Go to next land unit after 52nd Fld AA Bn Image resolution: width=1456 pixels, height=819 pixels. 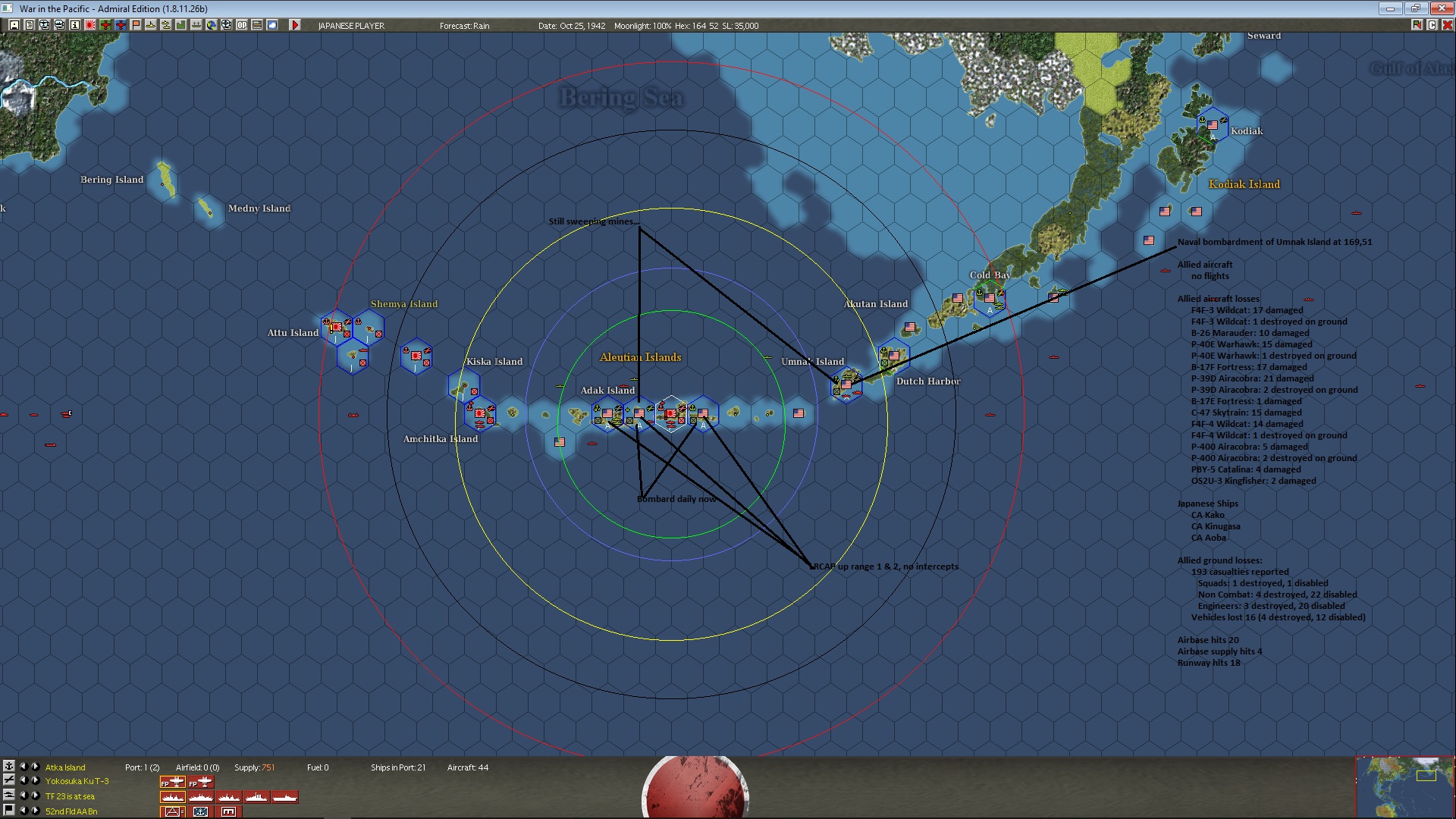tap(35, 811)
